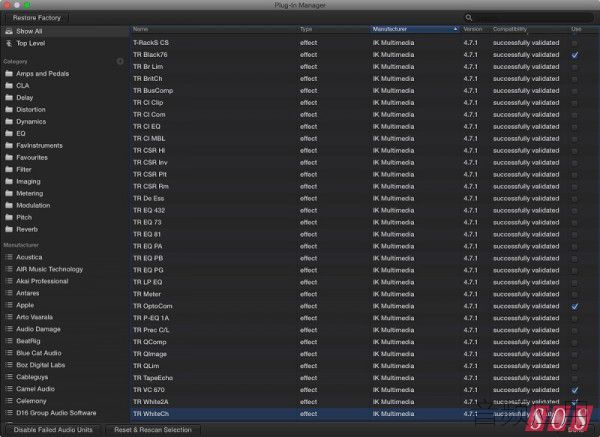Click Reset & Rescan Selection button
The width and height of the screenshot is (600, 437).
coord(153,430)
